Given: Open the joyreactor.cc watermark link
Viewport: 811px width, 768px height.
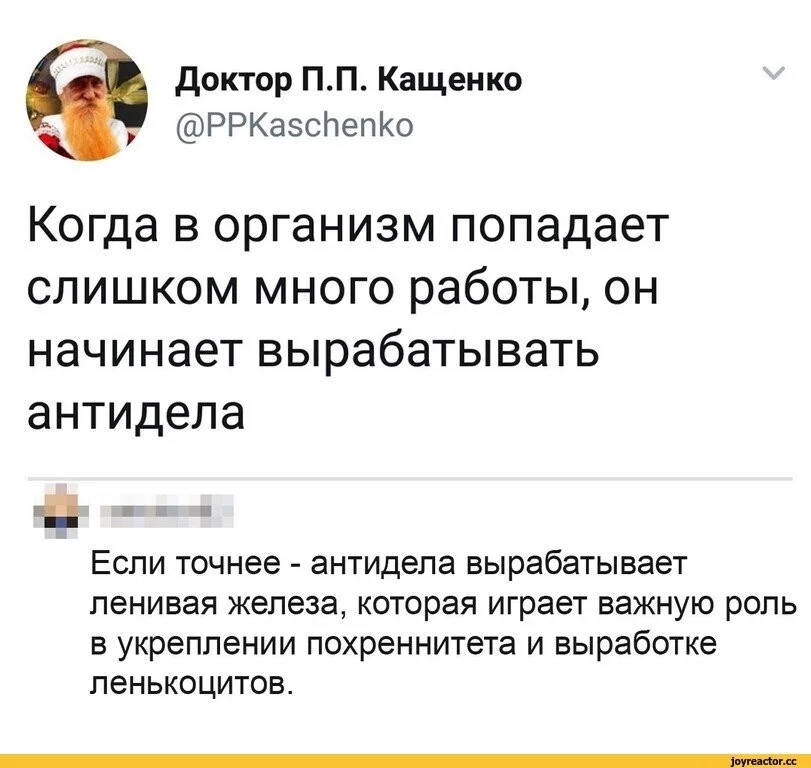Looking at the screenshot, I should click(x=762, y=760).
